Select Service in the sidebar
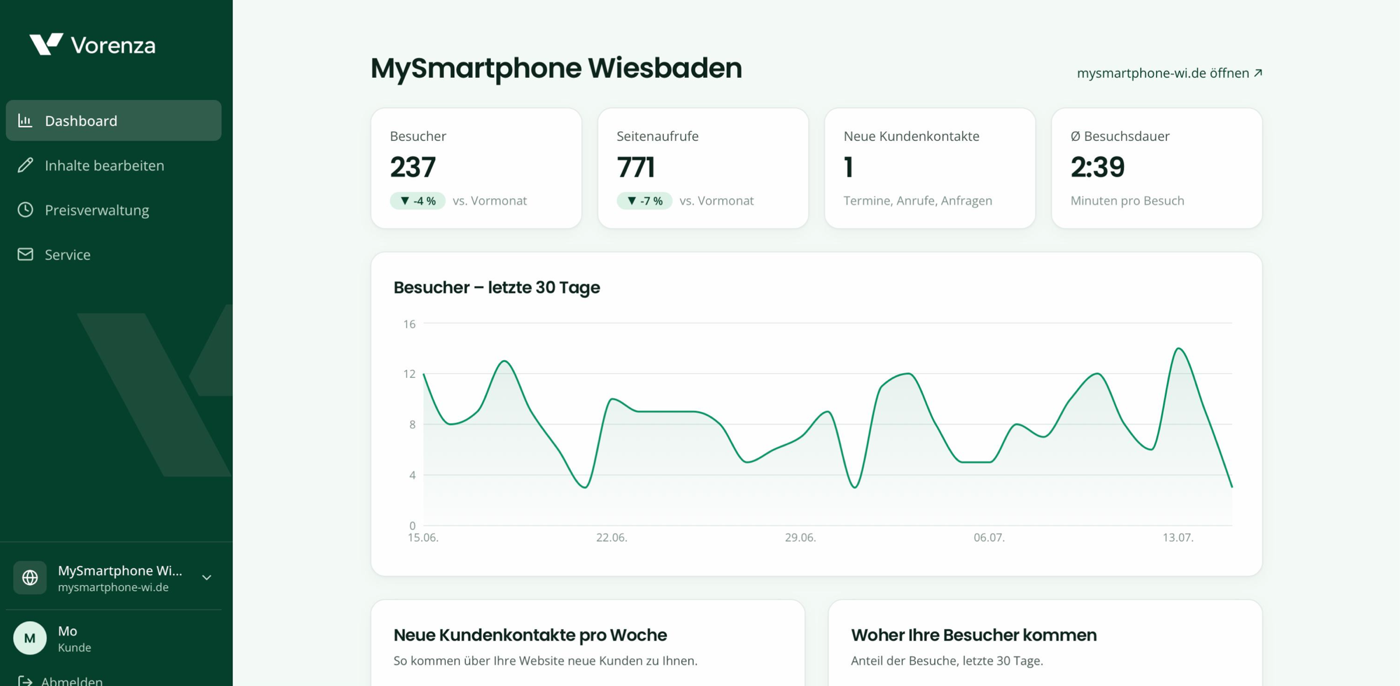This screenshot has height=686, width=1400. [114, 254]
